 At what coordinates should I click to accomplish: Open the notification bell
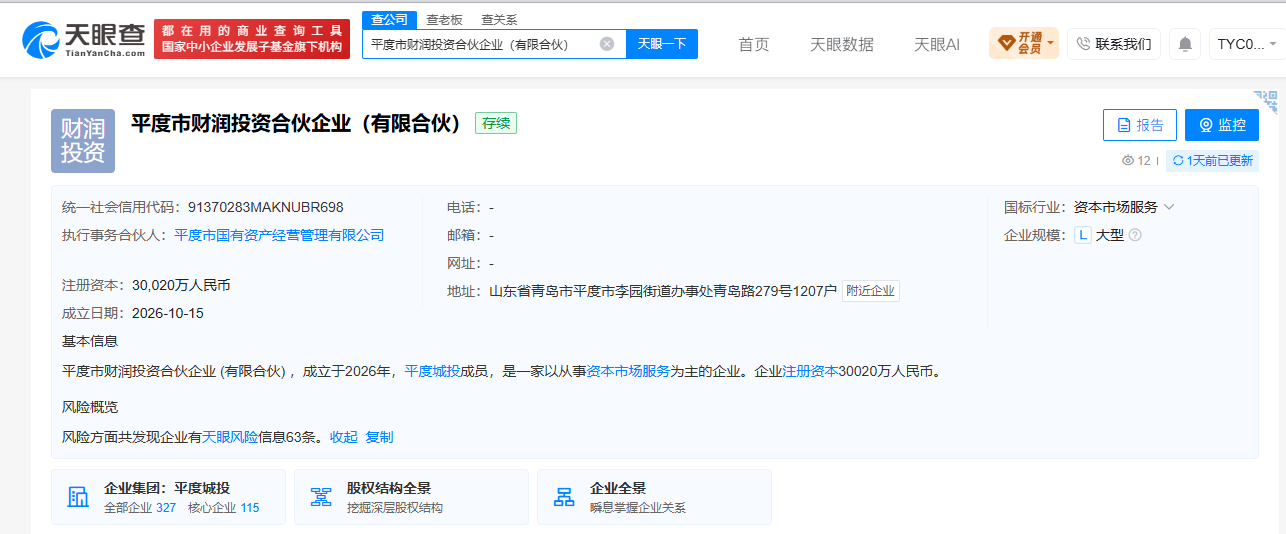(x=1185, y=44)
